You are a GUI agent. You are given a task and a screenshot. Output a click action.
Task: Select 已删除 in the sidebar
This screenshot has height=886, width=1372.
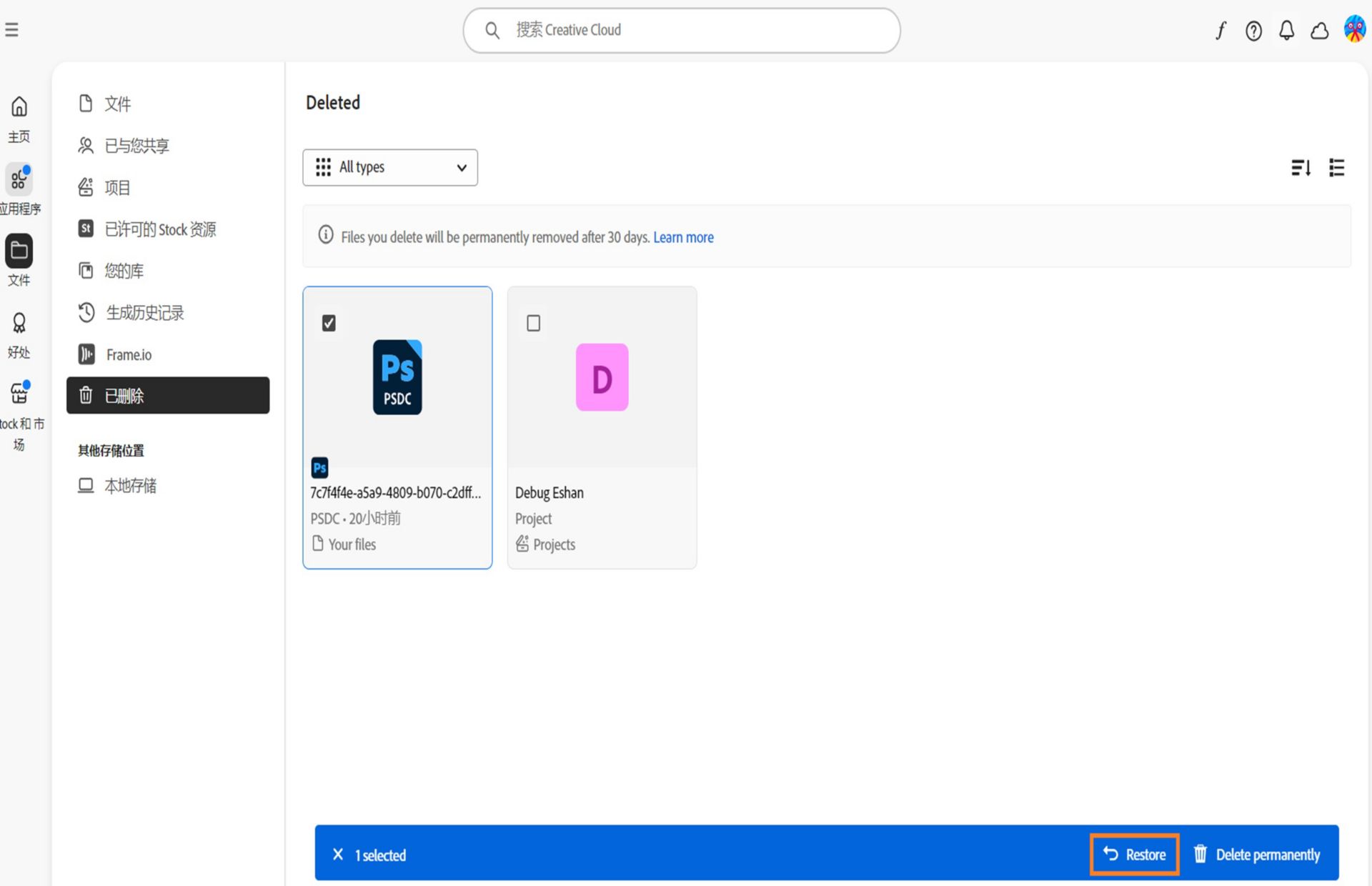click(168, 395)
